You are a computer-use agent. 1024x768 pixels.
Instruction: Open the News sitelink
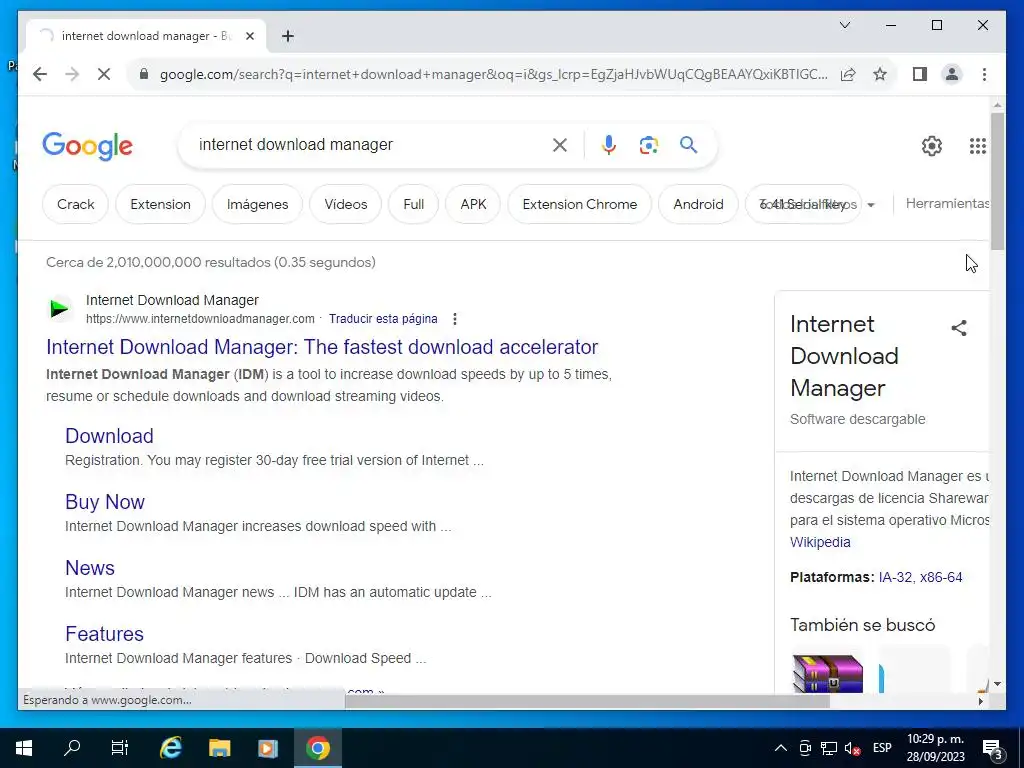coord(89,568)
